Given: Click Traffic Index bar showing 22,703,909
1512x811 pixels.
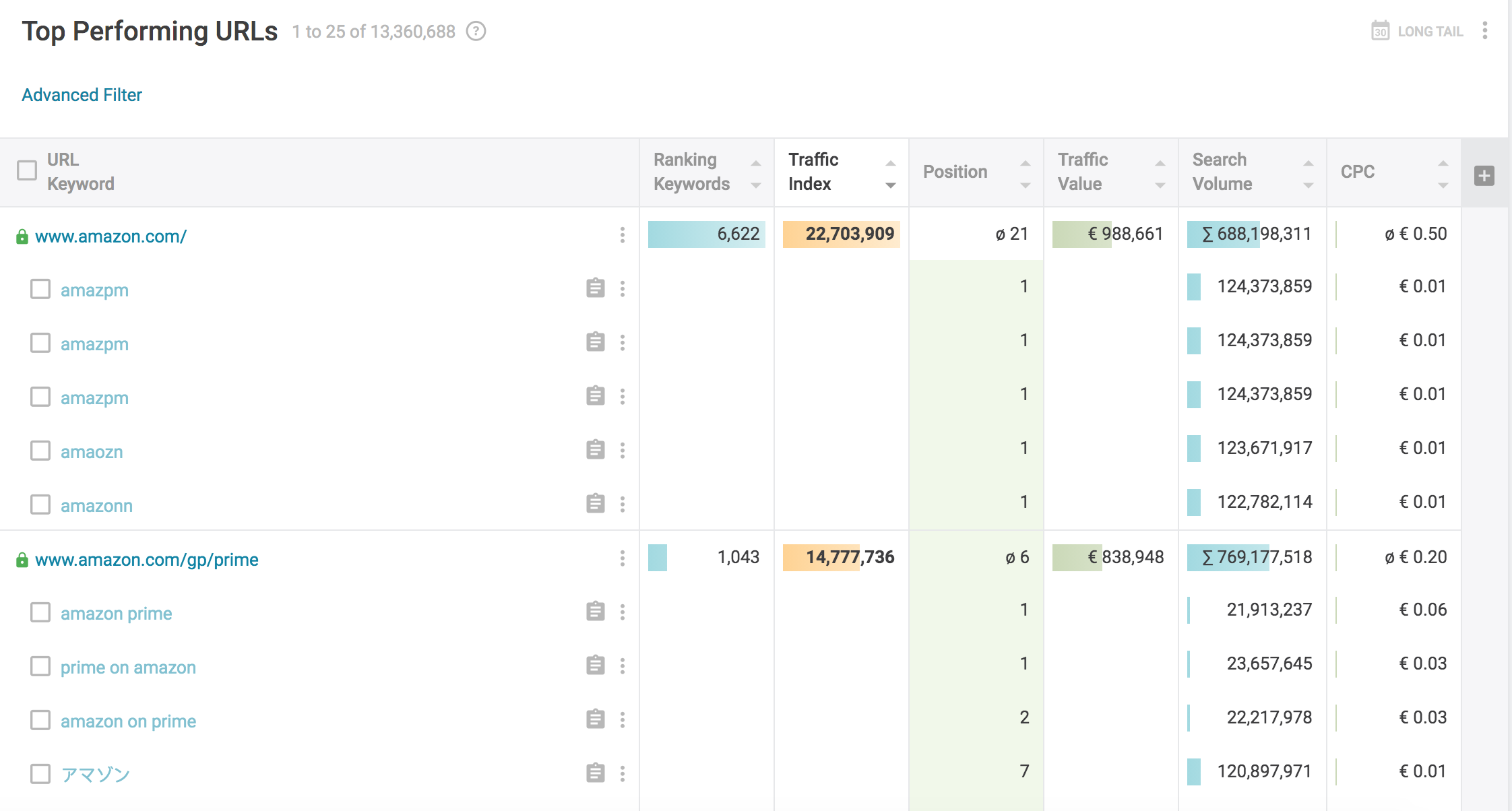Looking at the screenshot, I should [x=841, y=234].
